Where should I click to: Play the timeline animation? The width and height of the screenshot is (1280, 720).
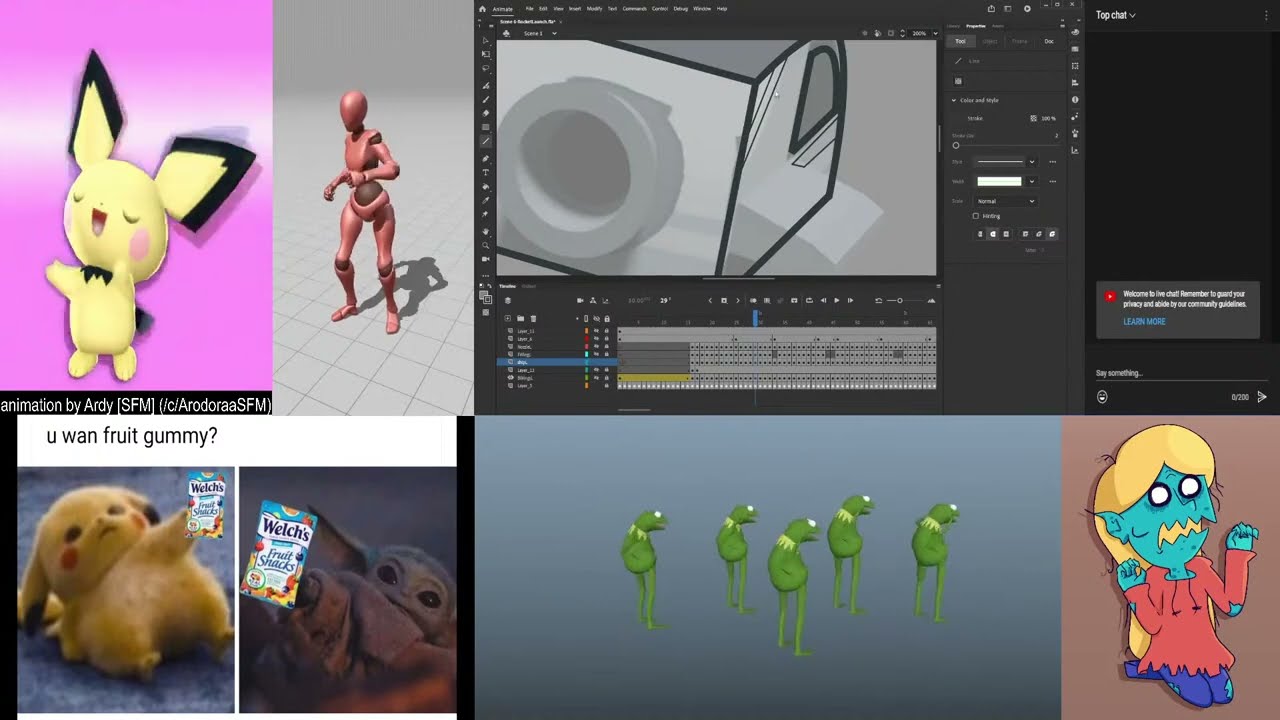tap(837, 301)
